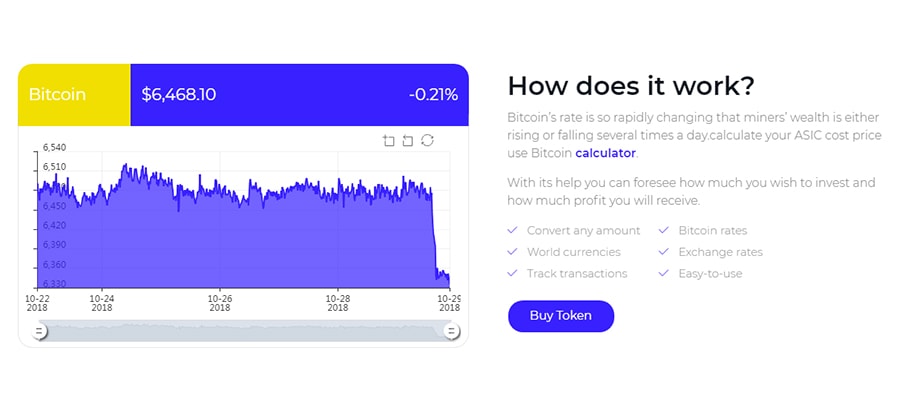Click the right handle of range slider
Screen dimensions: 900x402
(451, 331)
